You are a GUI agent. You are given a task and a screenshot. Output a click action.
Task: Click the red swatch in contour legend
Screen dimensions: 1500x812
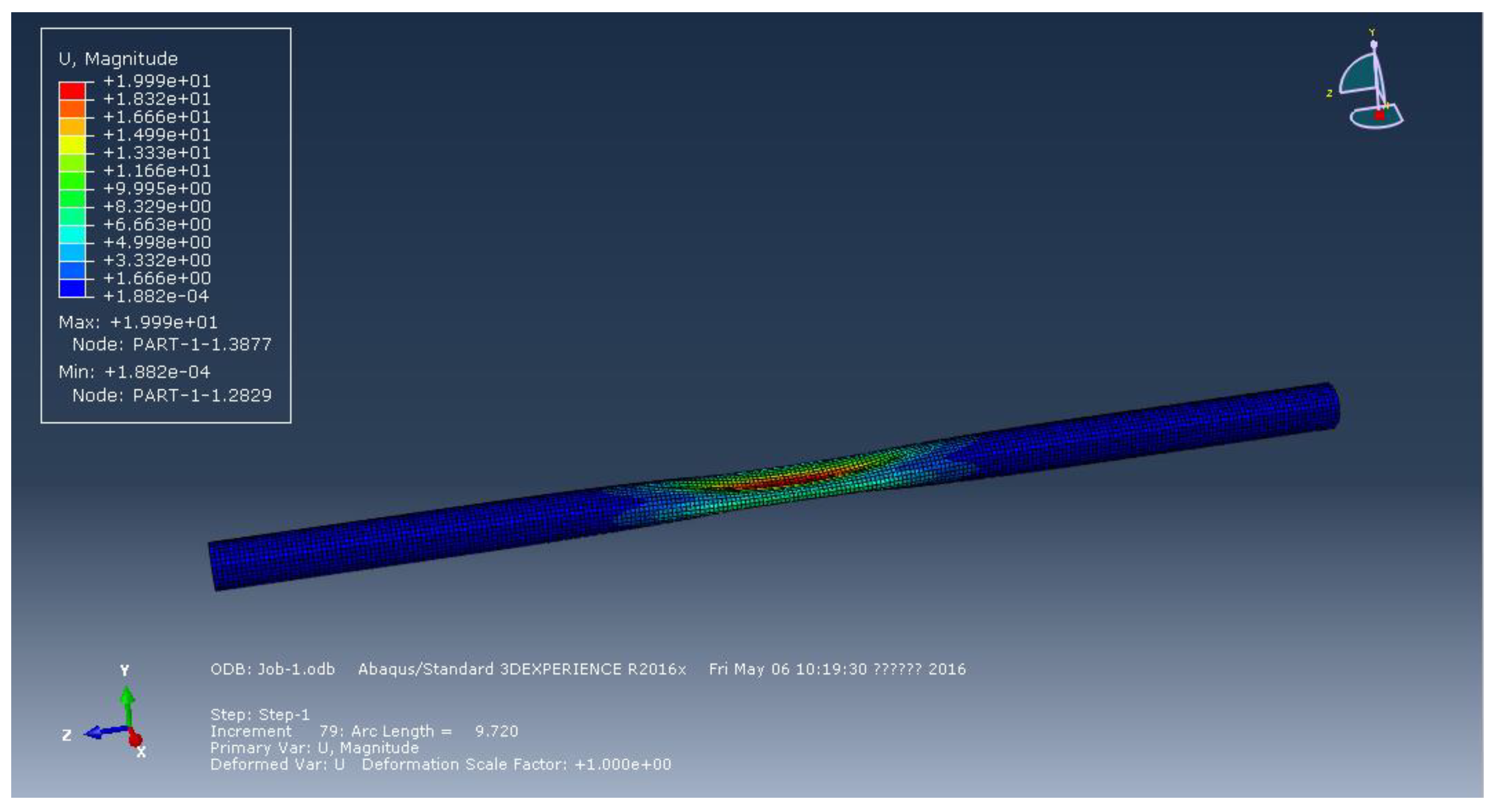pos(72,91)
